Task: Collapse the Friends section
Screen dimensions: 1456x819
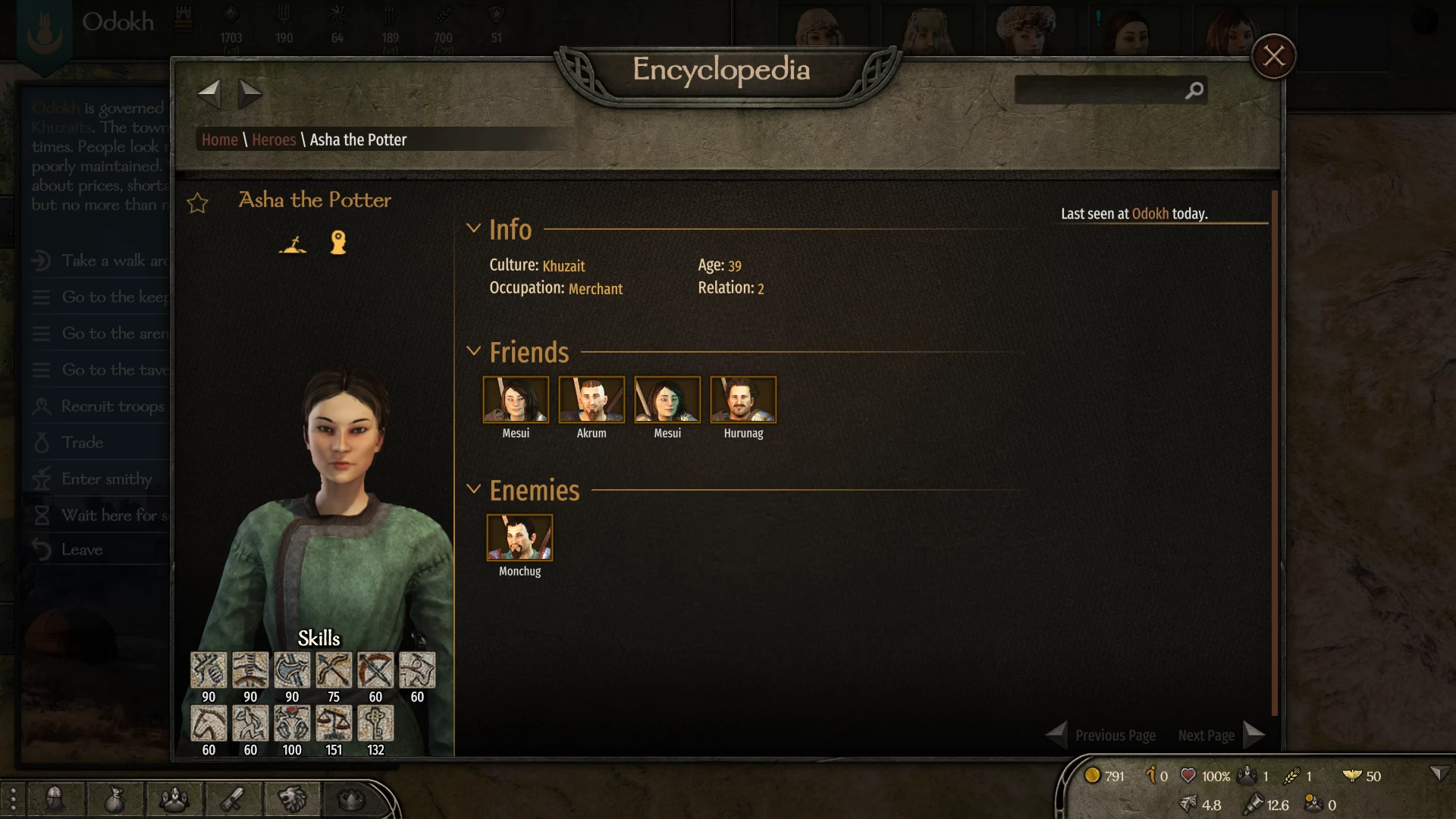Action: pyautogui.click(x=473, y=350)
